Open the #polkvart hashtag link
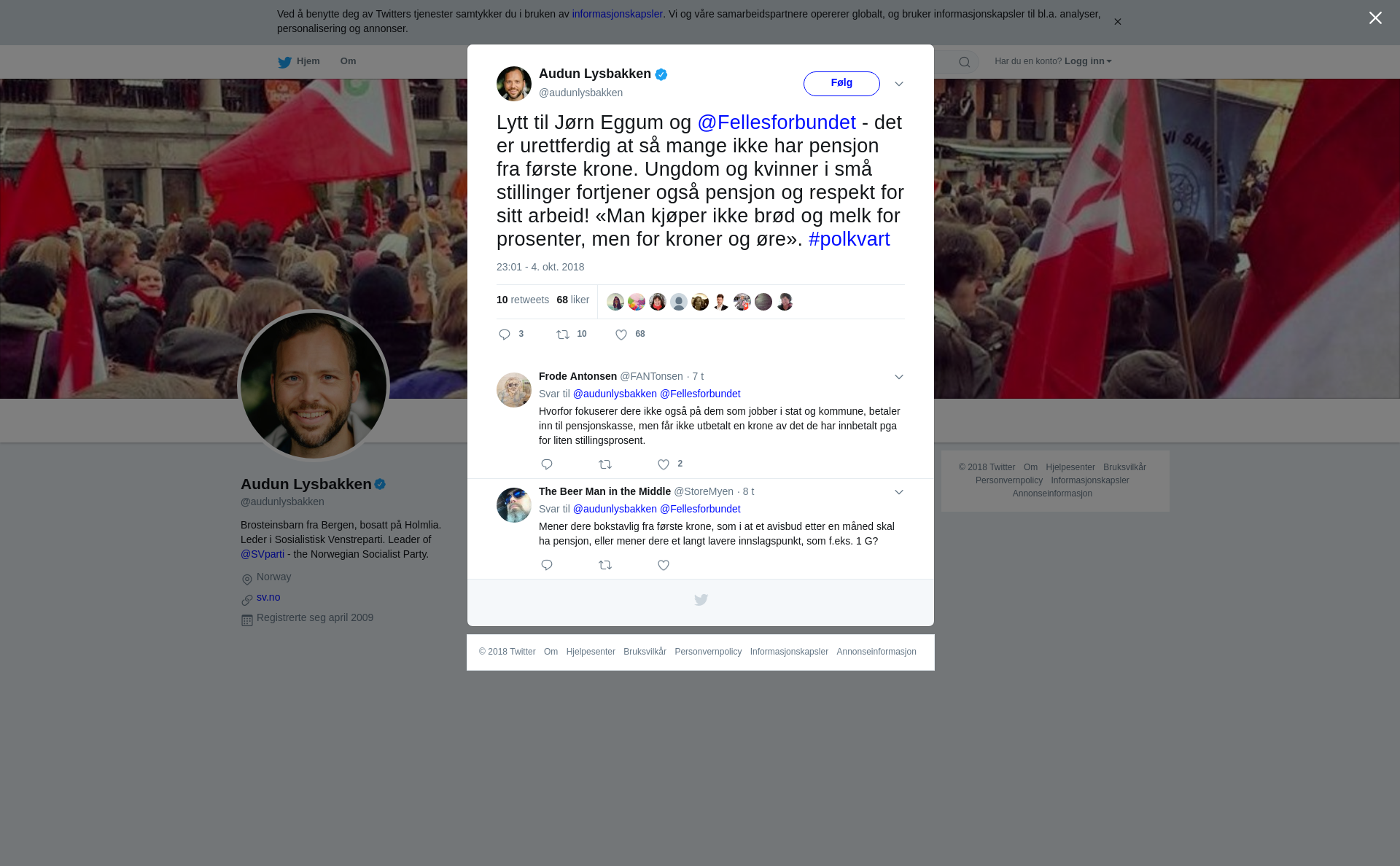The height and width of the screenshot is (866, 1400). 849,239
